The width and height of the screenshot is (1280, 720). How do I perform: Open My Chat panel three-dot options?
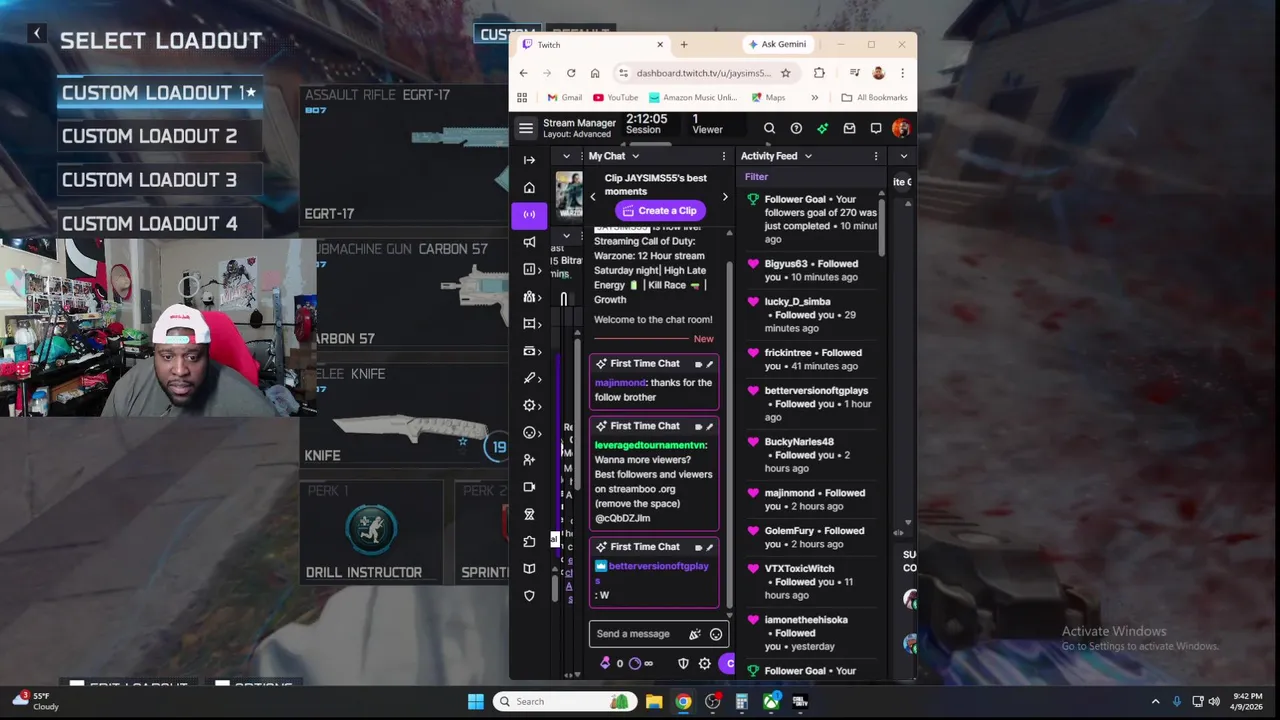point(723,156)
